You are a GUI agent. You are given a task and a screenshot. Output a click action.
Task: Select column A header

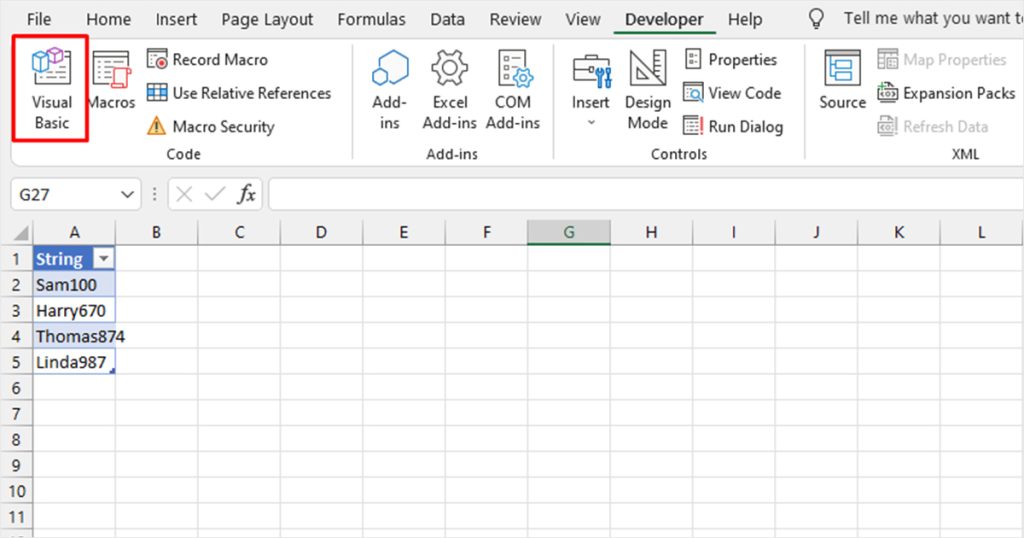tap(74, 232)
